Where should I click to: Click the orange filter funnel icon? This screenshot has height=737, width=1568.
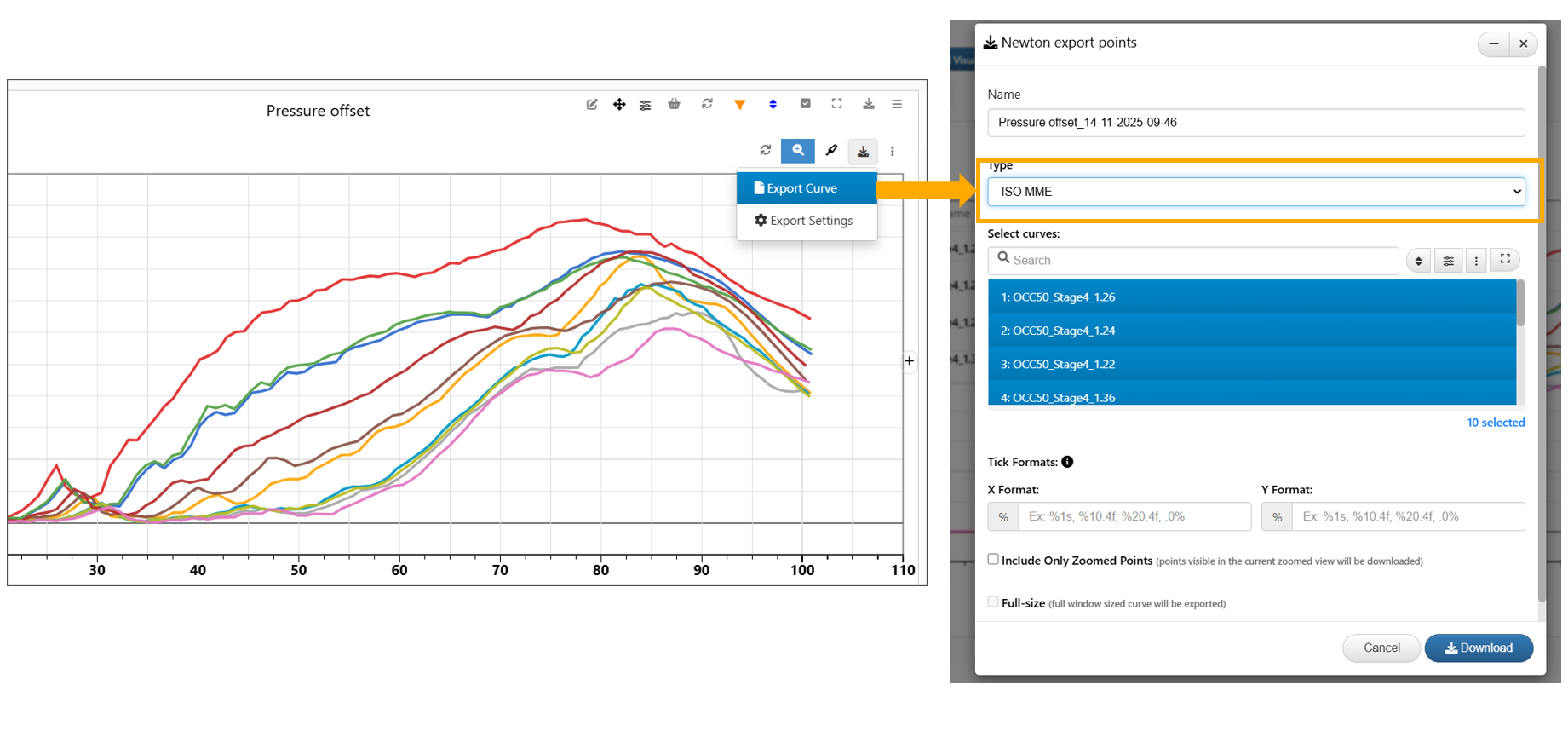click(x=739, y=104)
